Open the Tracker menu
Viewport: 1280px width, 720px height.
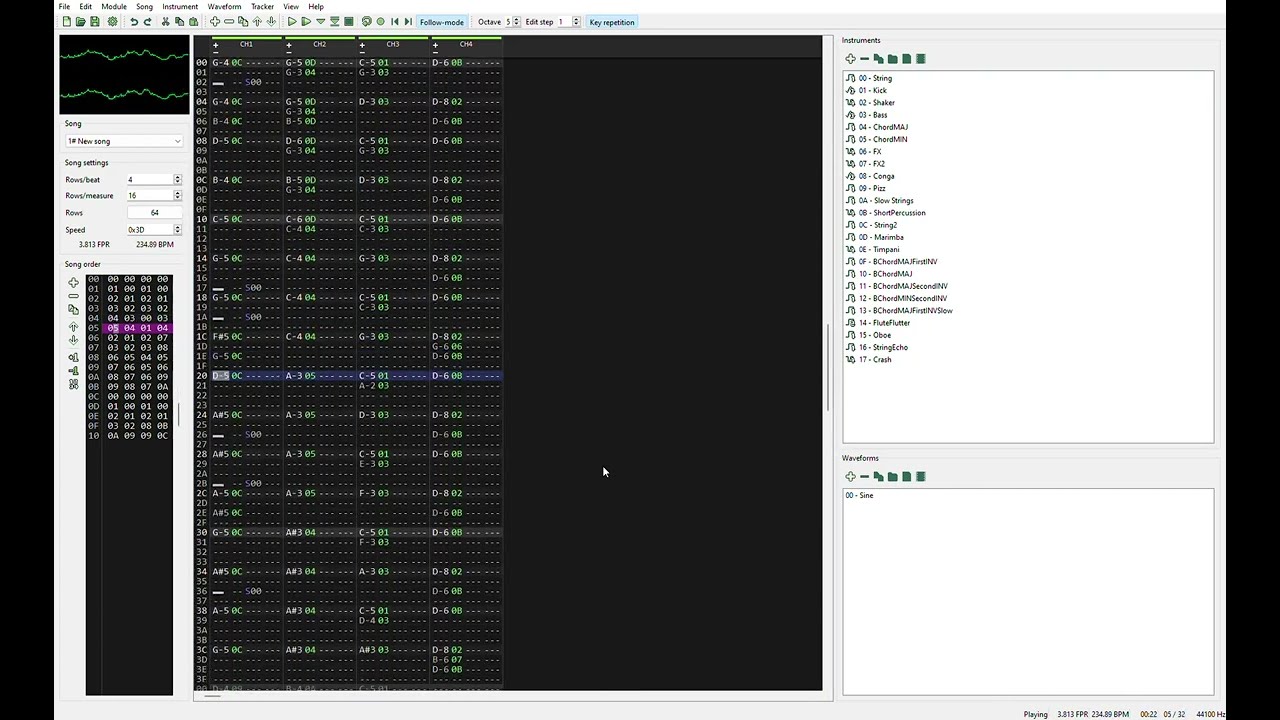(x=262, y=6)
